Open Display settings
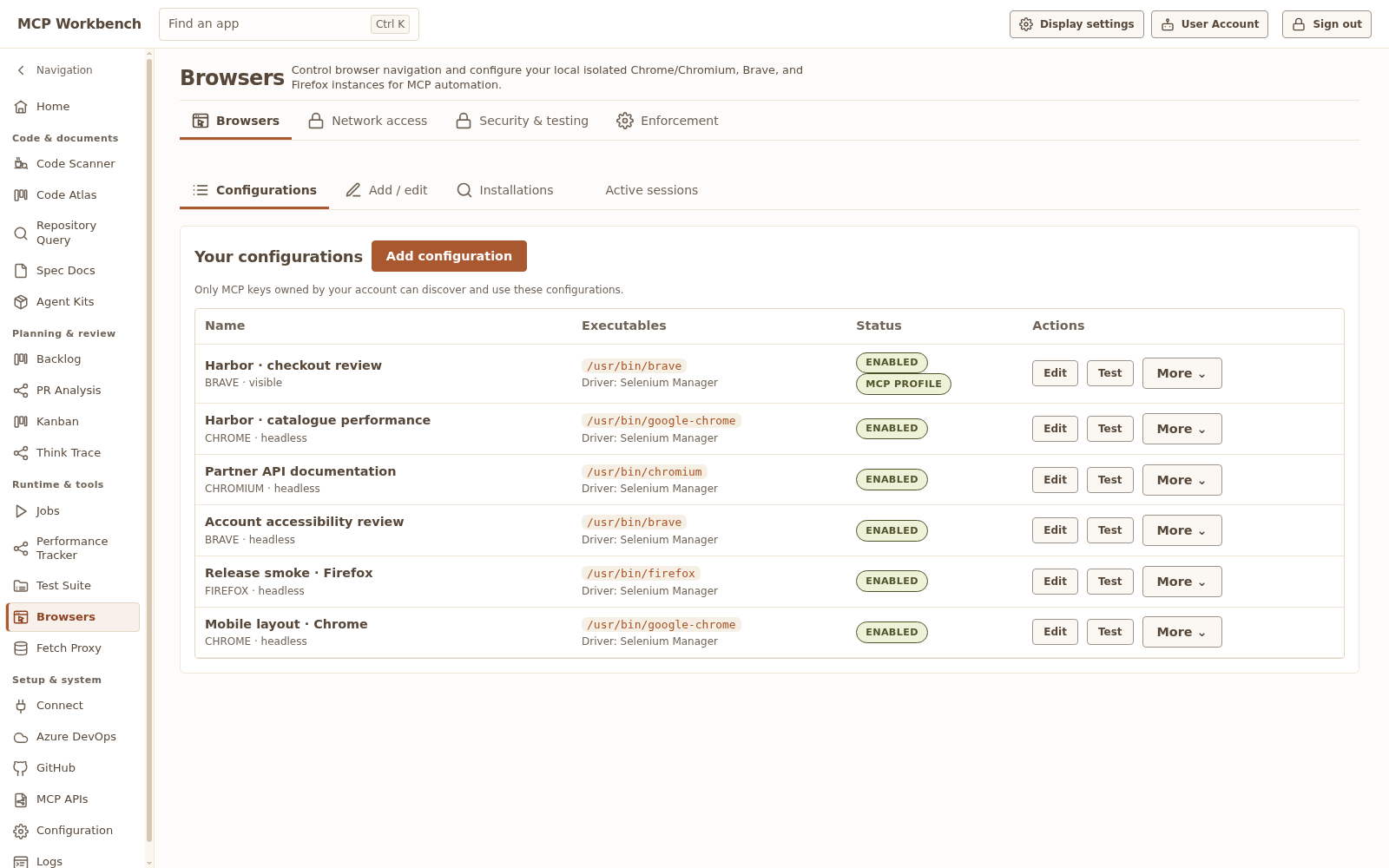The width and height of the screenshot is (1389, 868). click(1076, 24)
